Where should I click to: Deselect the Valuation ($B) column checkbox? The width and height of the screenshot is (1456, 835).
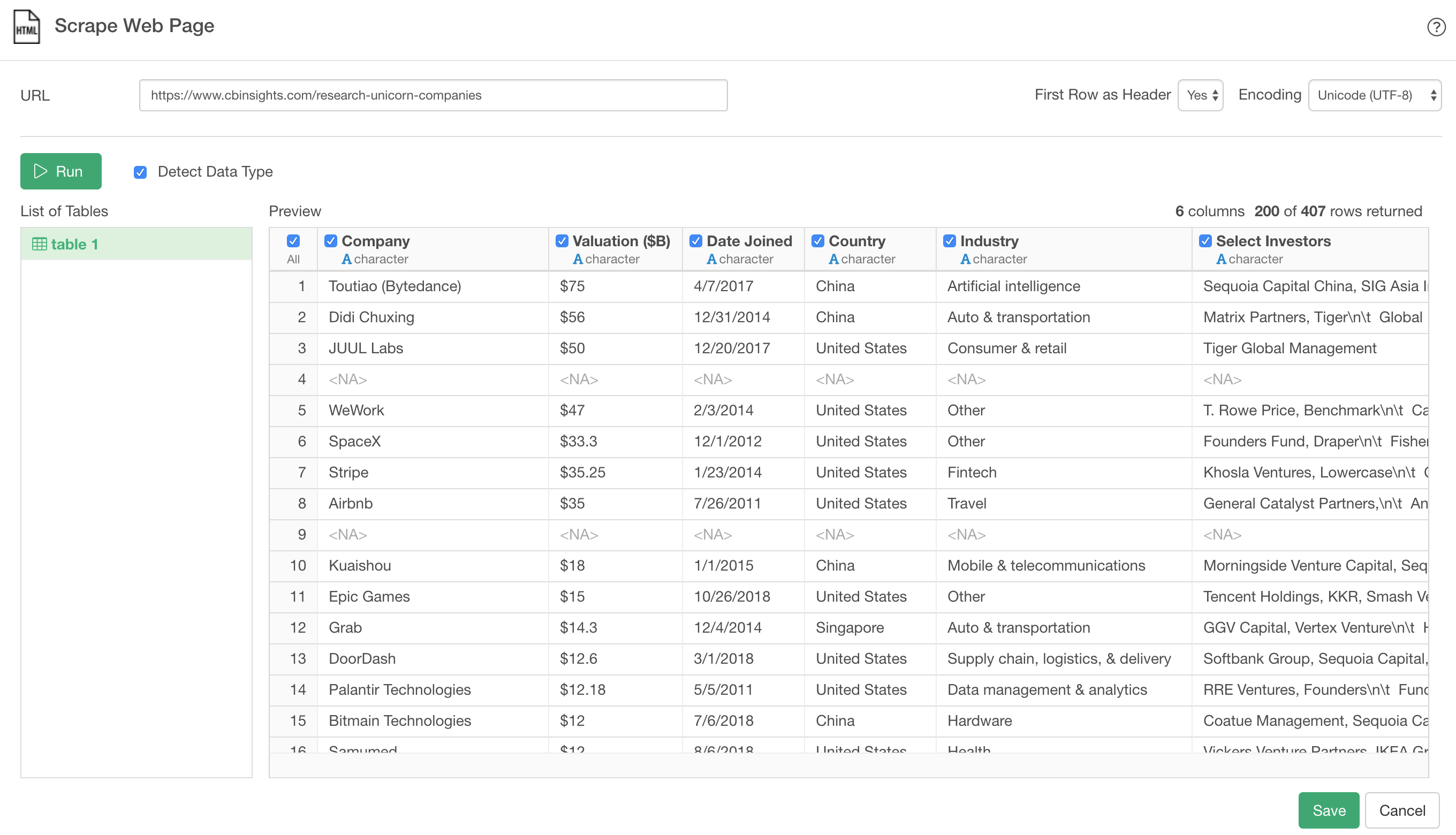click(562, 241)
